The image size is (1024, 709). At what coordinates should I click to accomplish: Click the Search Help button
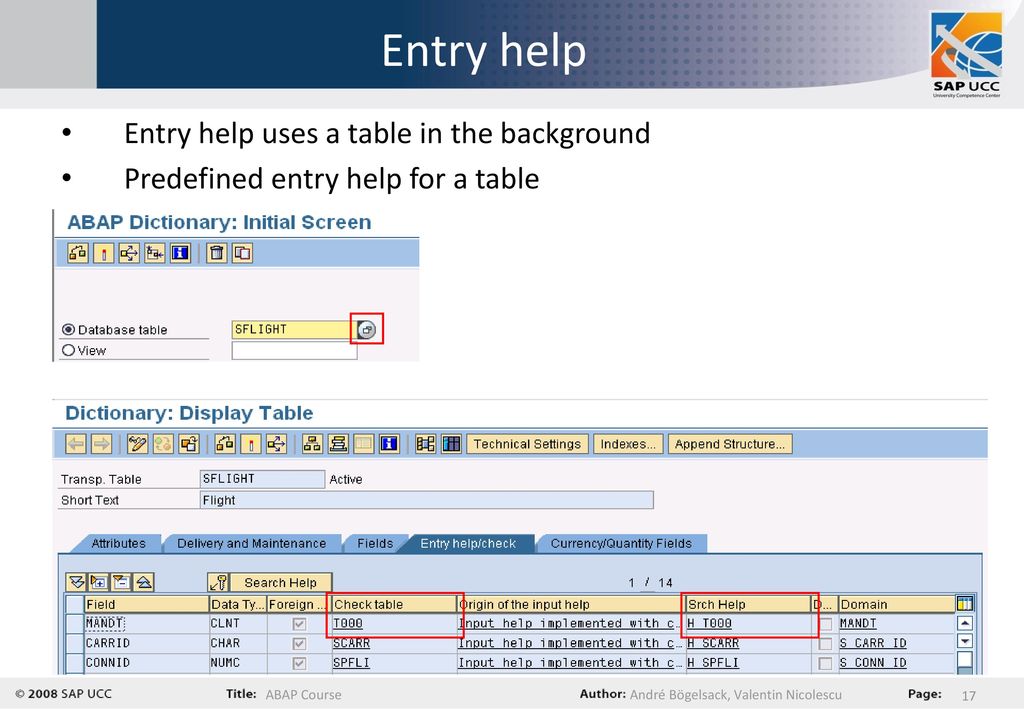(x=280, y=582)
